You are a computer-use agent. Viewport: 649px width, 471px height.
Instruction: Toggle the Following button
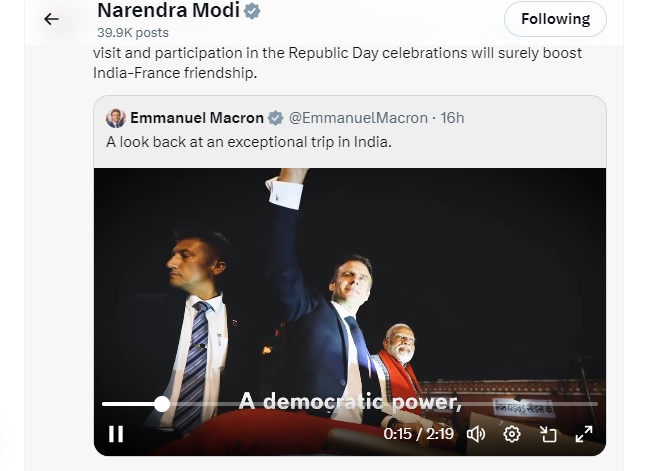555,19
